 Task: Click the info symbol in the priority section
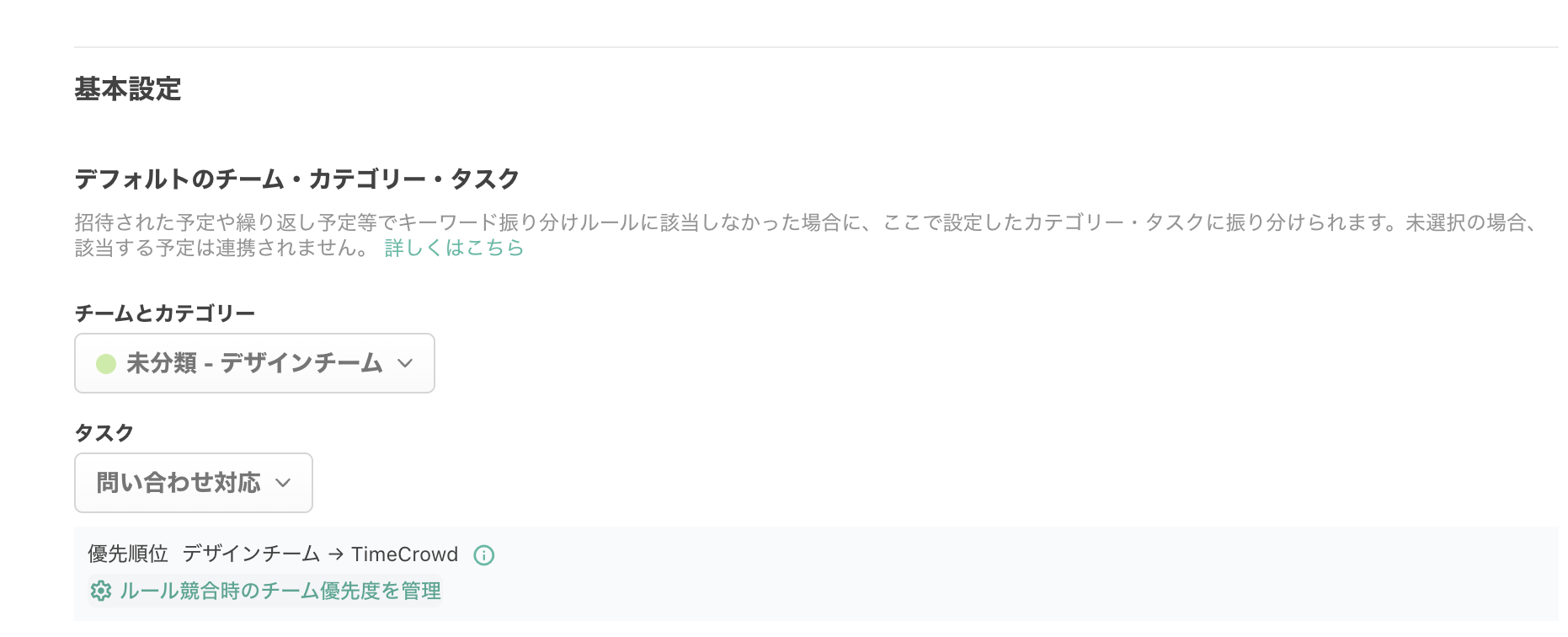tap(483, 554)
